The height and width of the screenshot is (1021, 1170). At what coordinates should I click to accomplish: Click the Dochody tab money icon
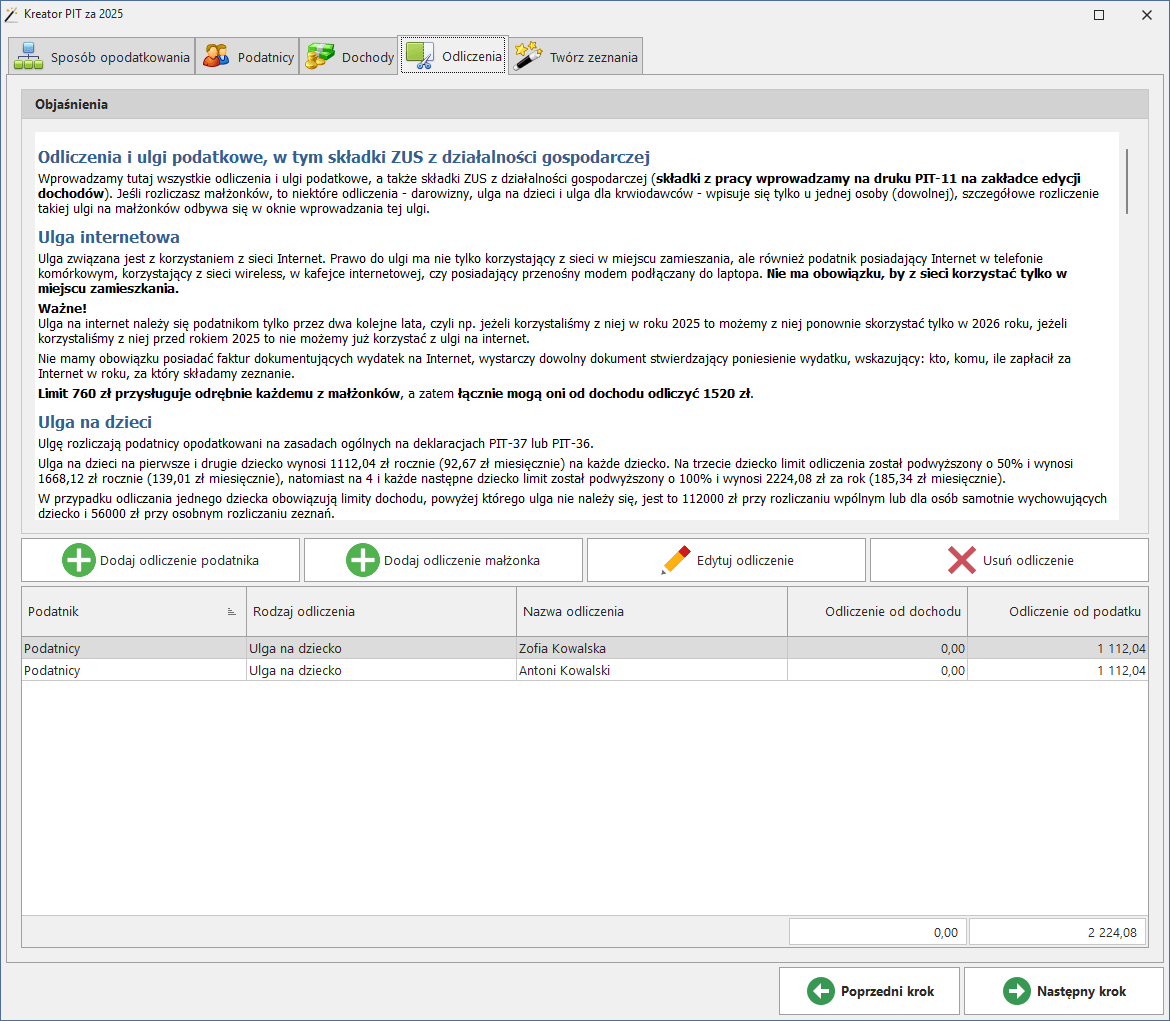(x=320, y=57)
